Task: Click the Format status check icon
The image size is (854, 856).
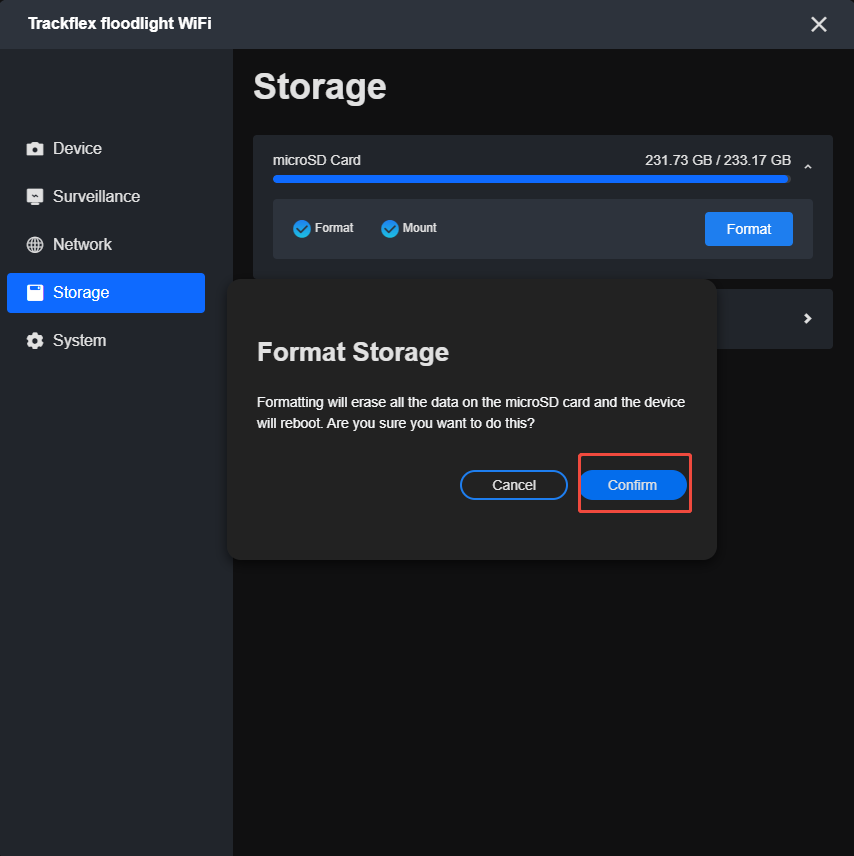Action: (302, 229)
